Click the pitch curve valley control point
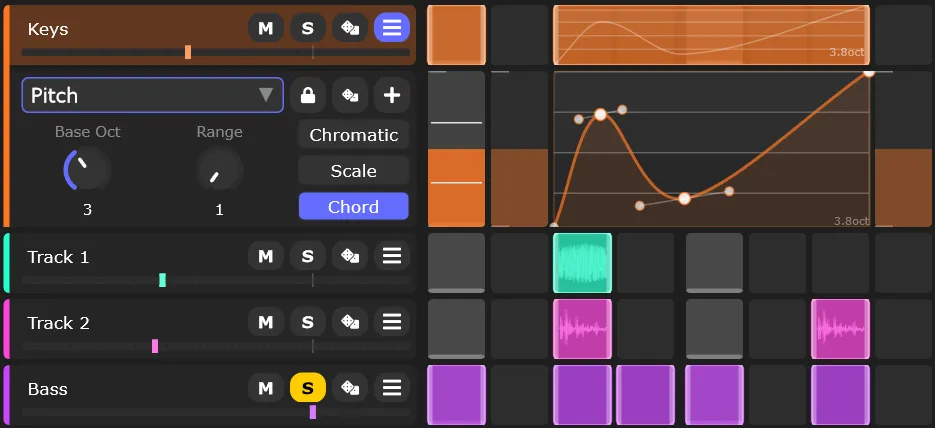This screenshot has height=428, width=935. [685, 199]
